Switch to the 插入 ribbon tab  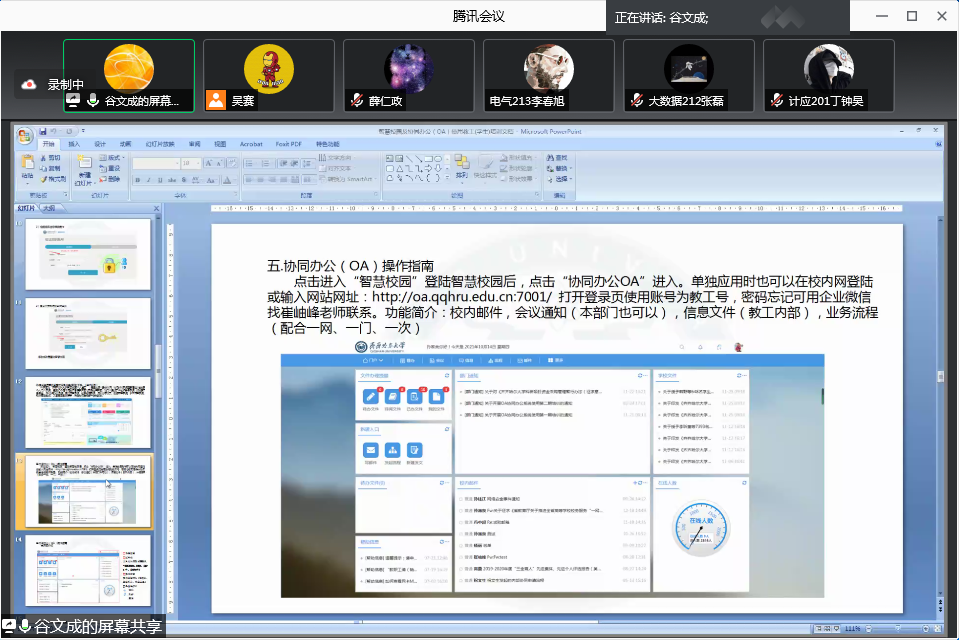click(x=74, y=144)
